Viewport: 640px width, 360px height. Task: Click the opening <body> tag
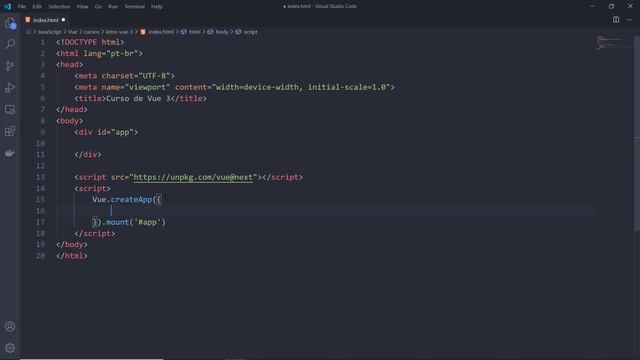pos(70,121)
